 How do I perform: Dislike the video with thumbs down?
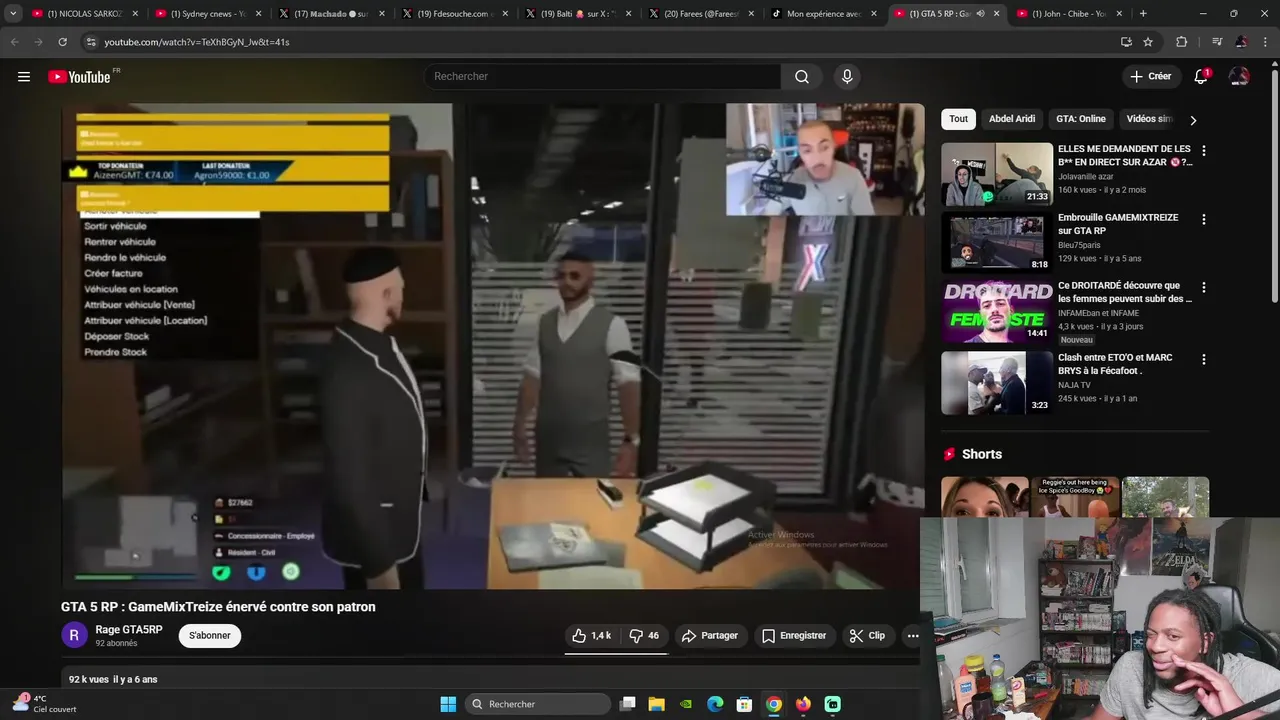click(x=643, y=636)
